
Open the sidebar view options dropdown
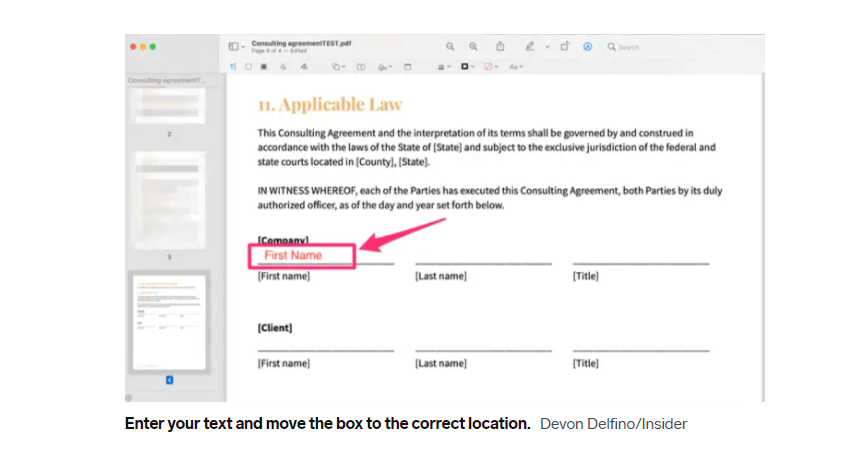point(236,47)
